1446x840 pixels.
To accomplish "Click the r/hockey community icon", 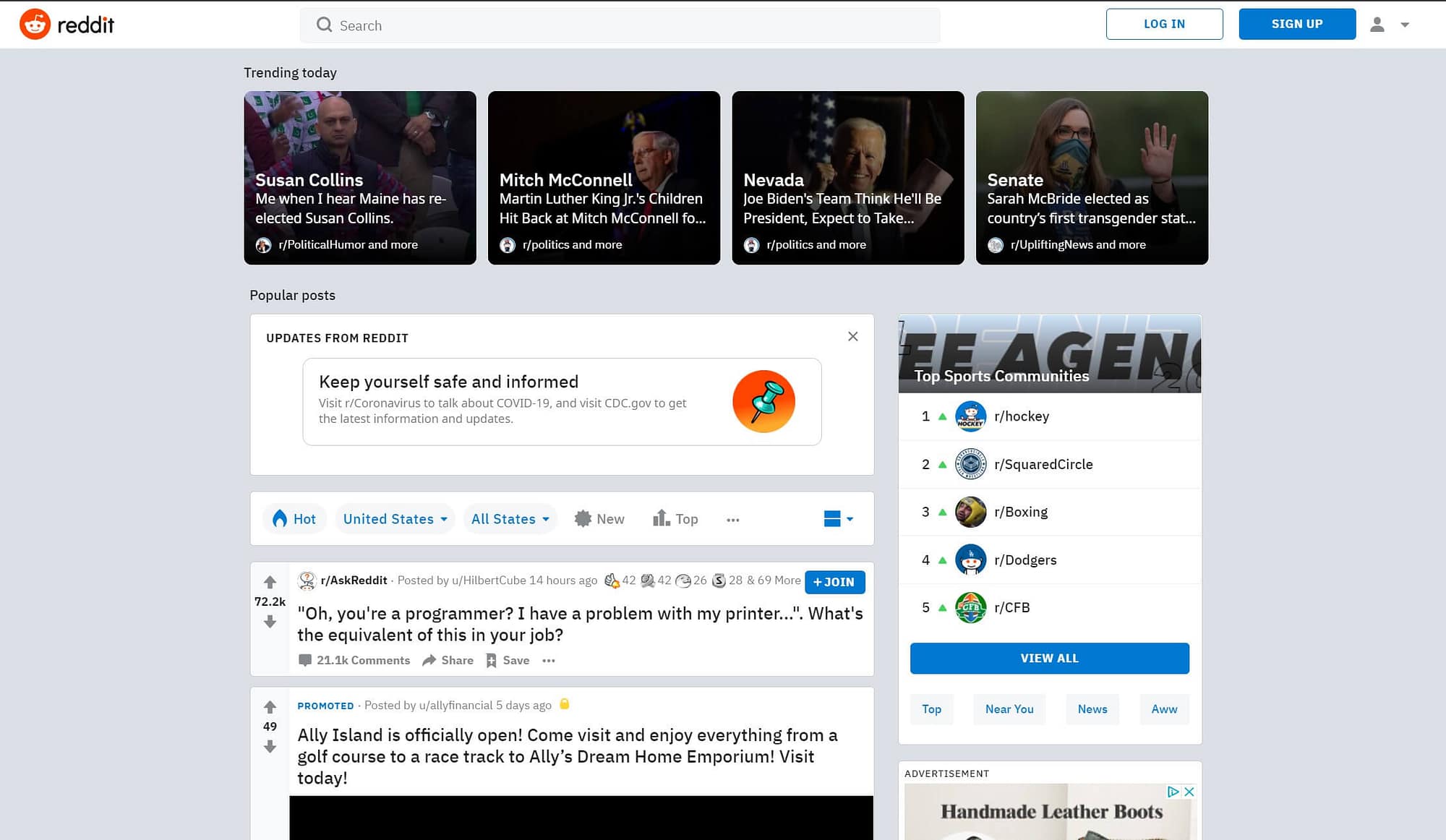I will point(970,416).
